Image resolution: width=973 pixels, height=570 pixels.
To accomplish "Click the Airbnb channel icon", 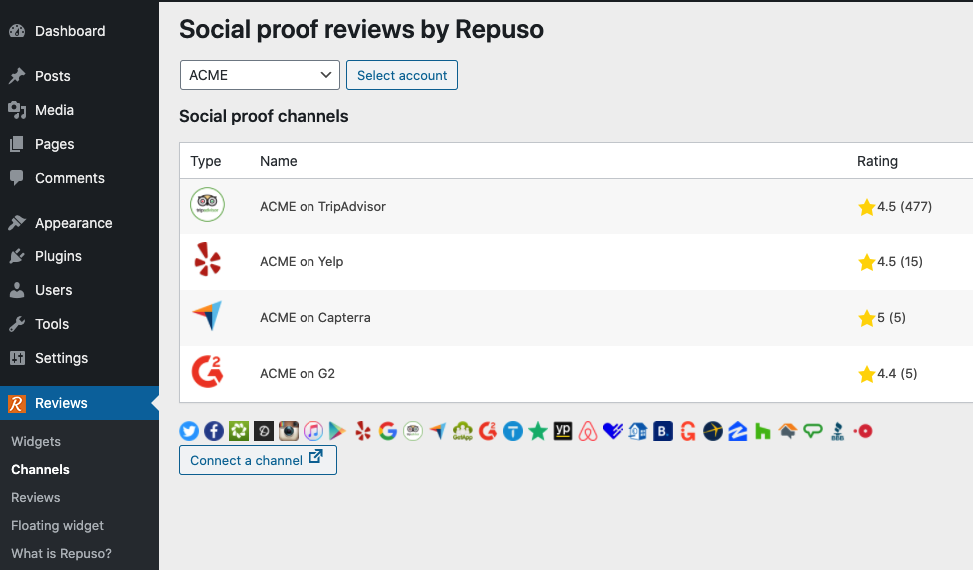I will click(588, 431).
